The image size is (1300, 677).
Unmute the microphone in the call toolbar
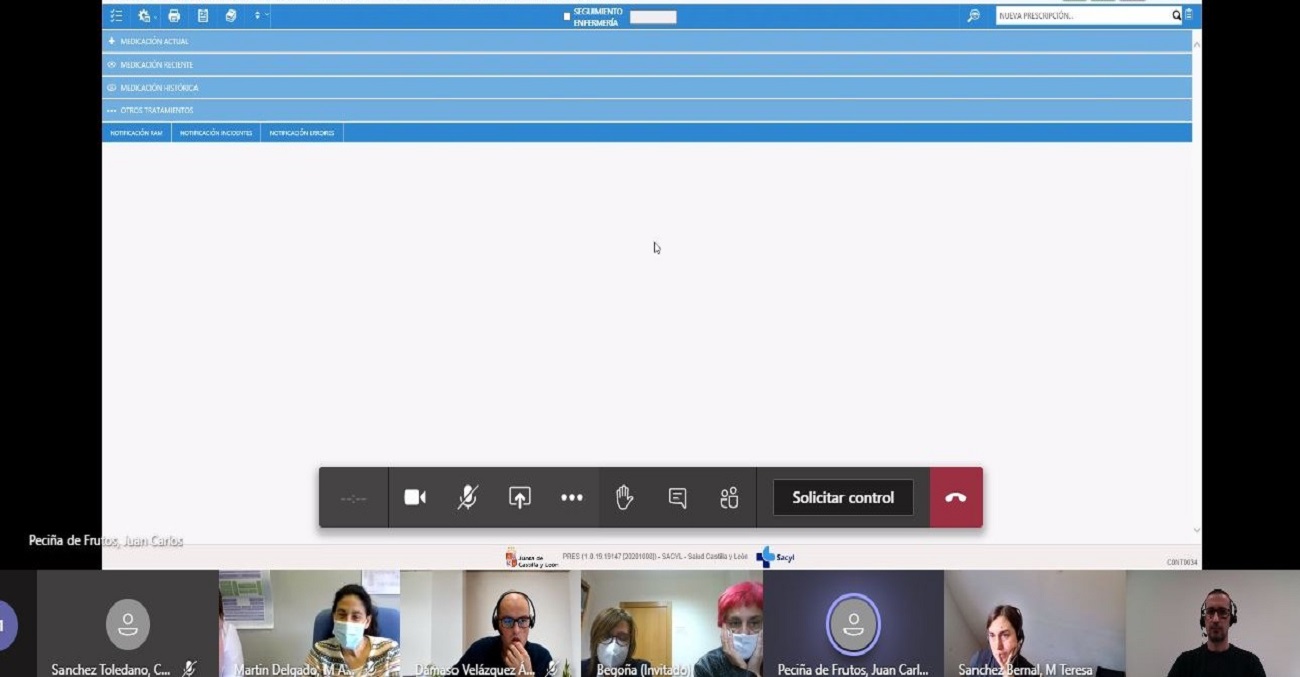467,498
